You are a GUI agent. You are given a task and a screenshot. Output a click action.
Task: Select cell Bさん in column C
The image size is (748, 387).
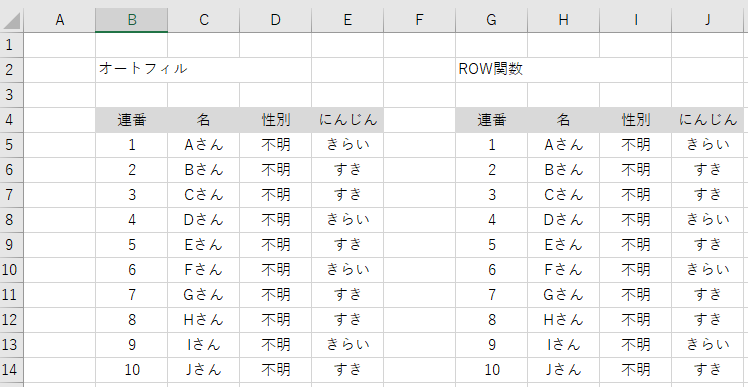204,170
